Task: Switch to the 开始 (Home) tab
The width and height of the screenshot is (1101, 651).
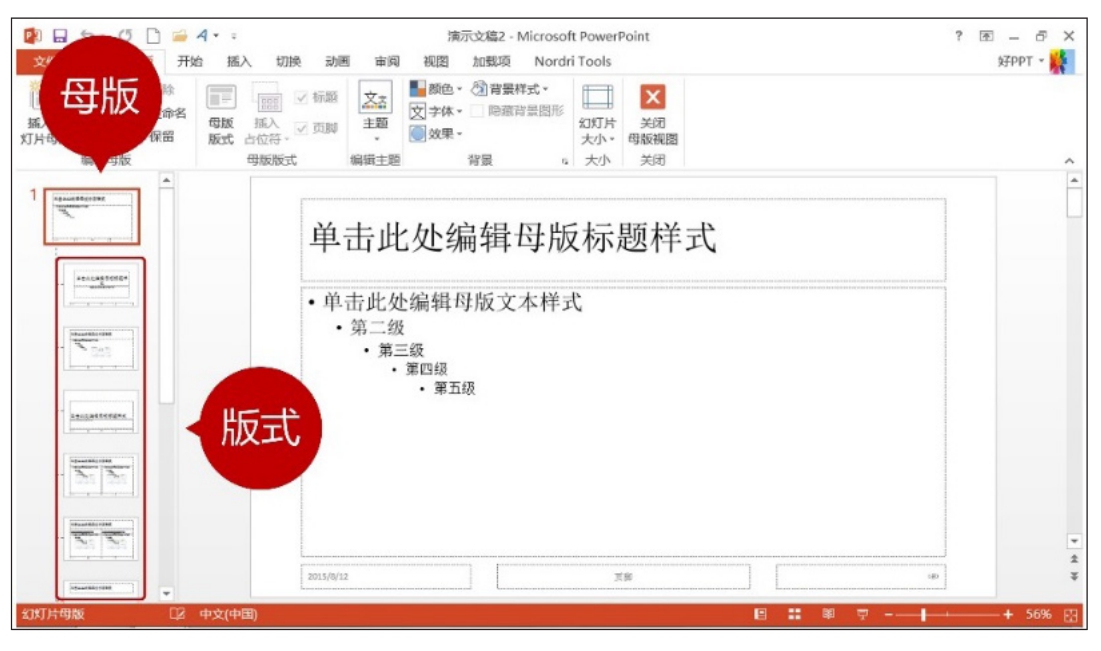Action: pyautogui.click(x=190, y=61)
